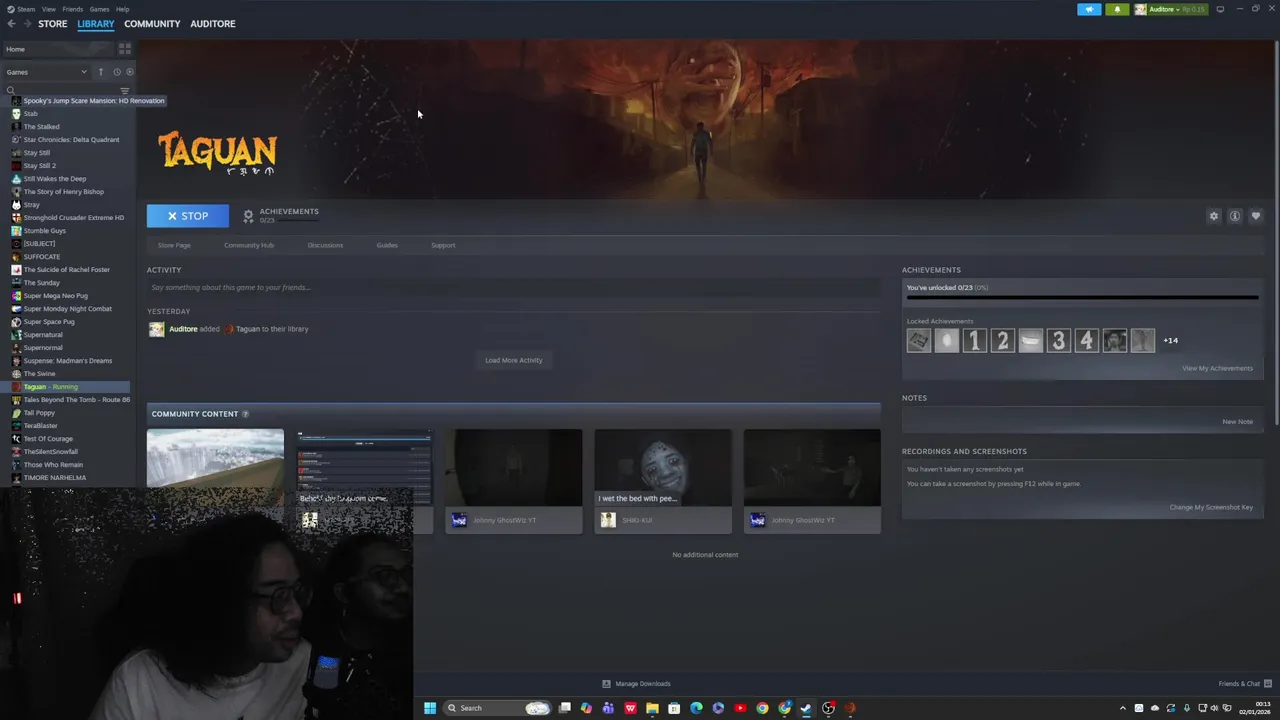Open the Support link
This screenshot has height=720, width=1280.
click(x=443, y=245)
